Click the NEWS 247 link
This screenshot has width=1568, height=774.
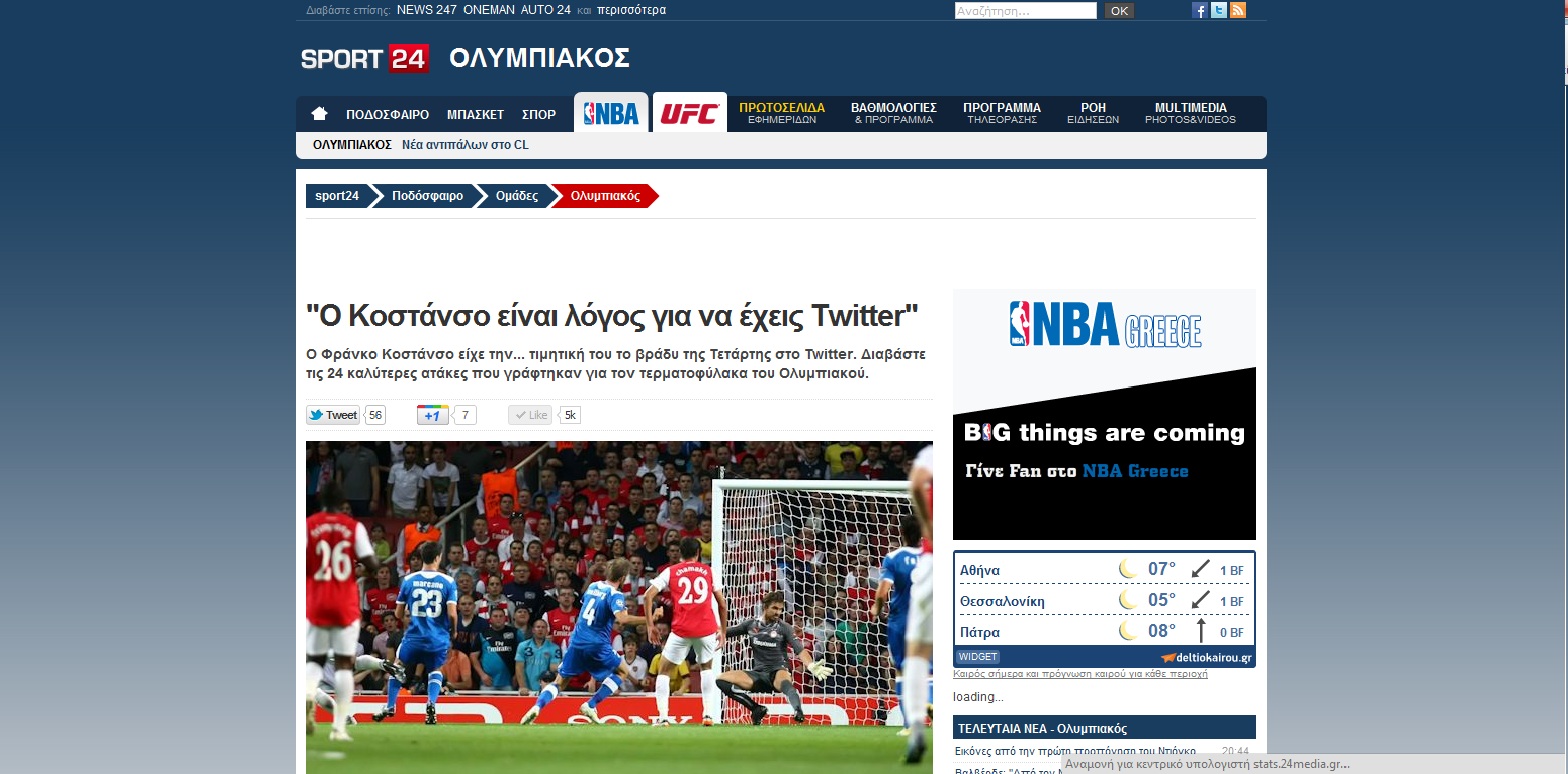pos(426,10)
